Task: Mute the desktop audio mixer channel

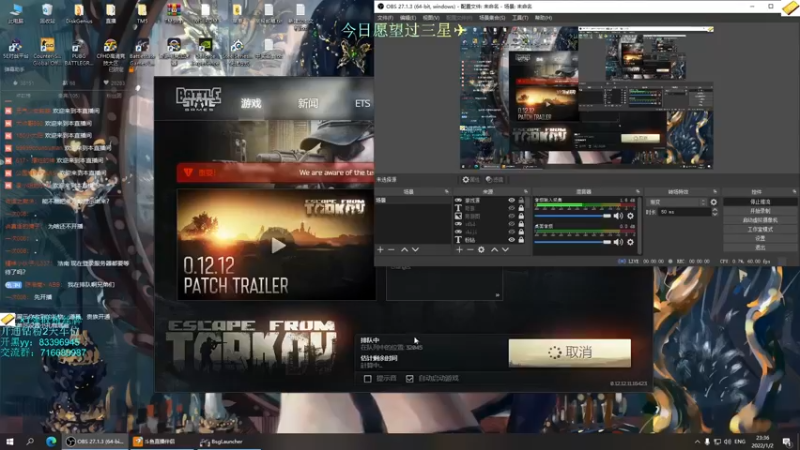Action: pos(618,242)
